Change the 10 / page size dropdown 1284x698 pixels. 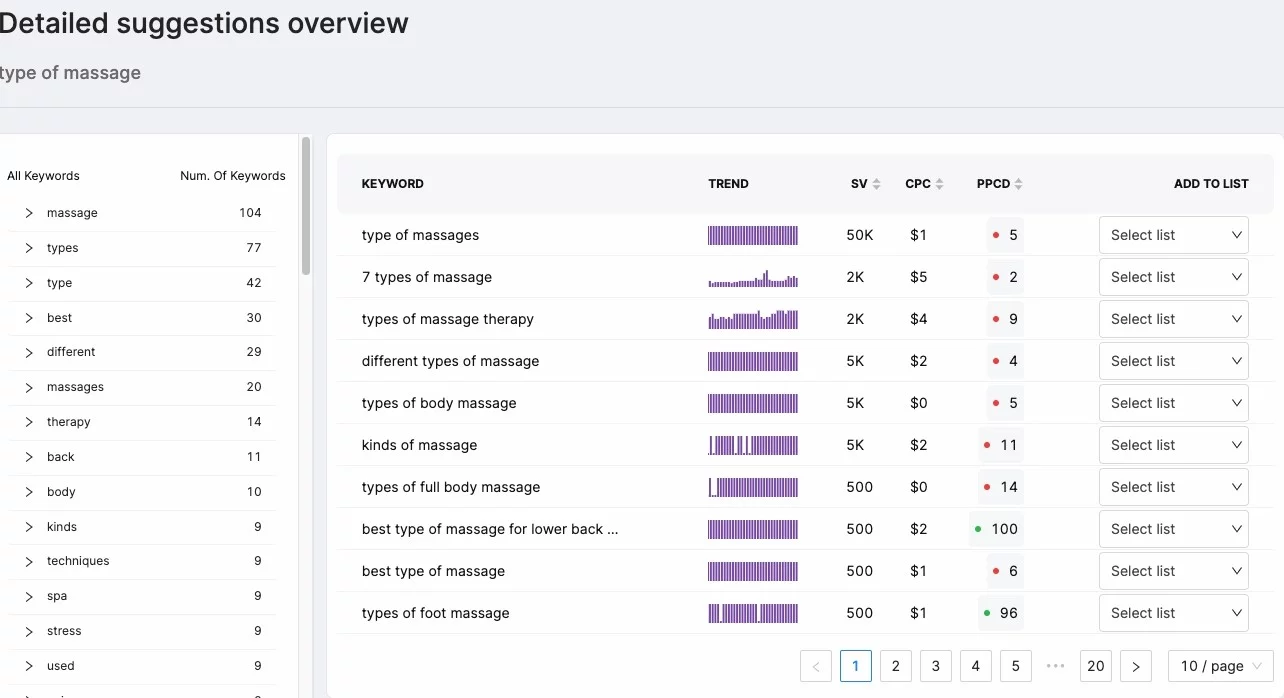pos(1220,666)
